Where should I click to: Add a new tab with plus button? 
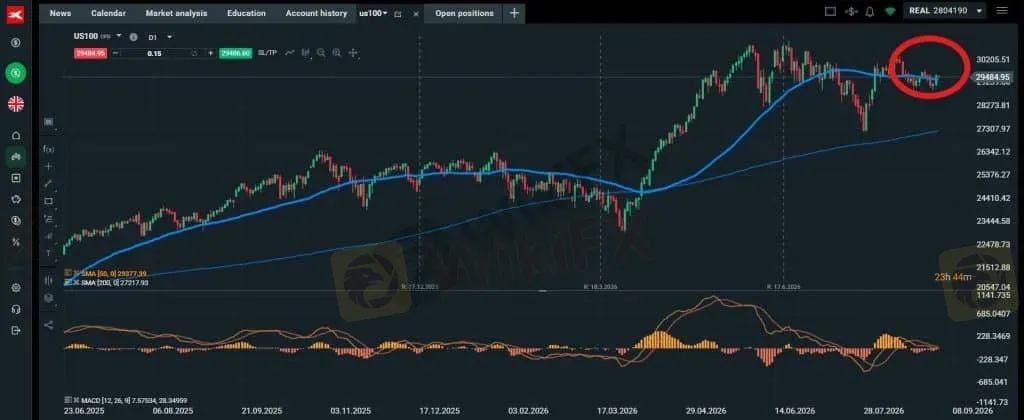tap(514, 13)
